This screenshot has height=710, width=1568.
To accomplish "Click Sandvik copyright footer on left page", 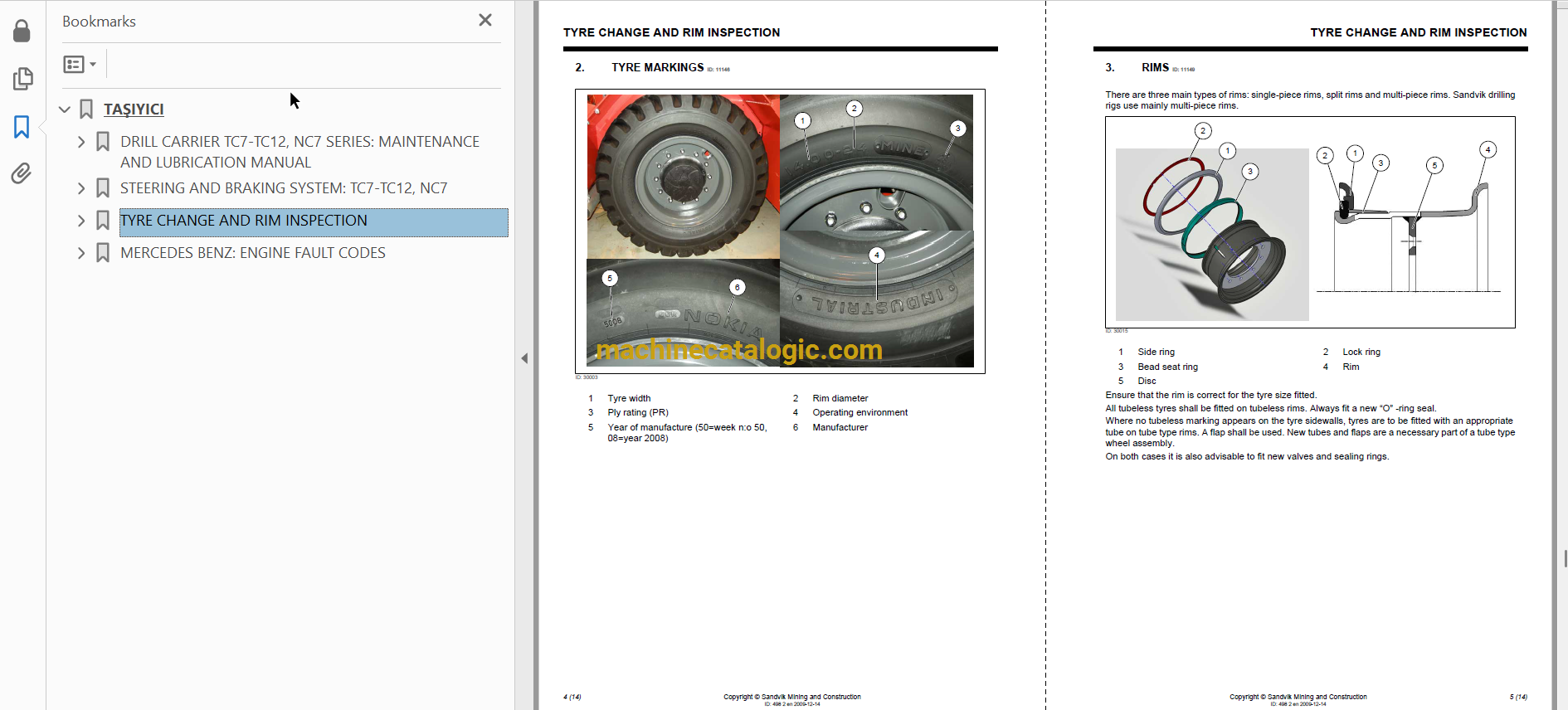I will (792, 699).
